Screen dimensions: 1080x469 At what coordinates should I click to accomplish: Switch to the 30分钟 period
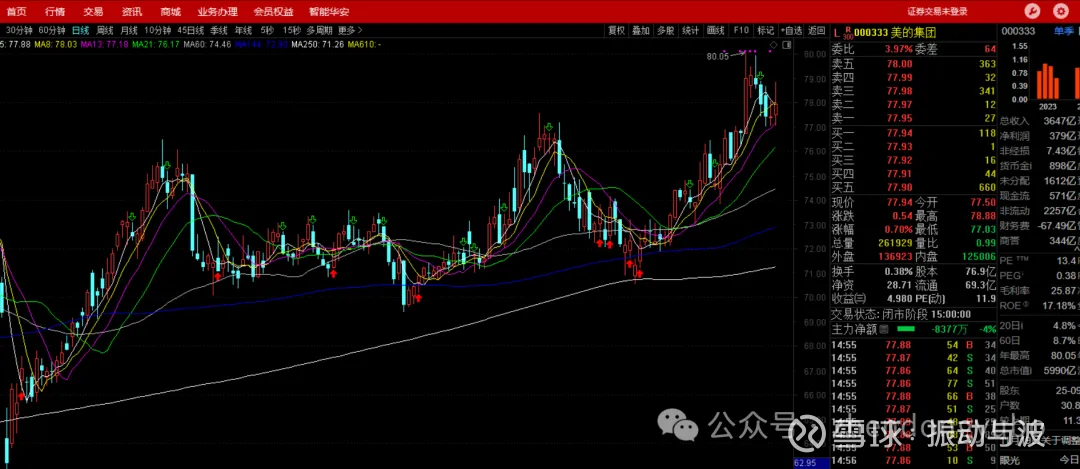19,30
